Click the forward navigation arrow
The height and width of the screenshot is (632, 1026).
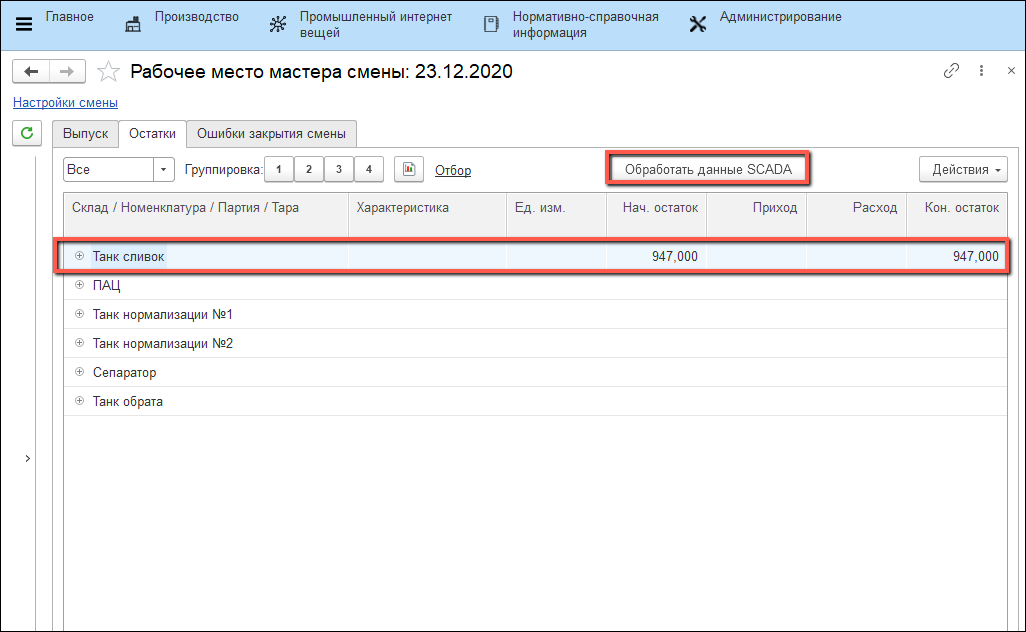[67, 72]
